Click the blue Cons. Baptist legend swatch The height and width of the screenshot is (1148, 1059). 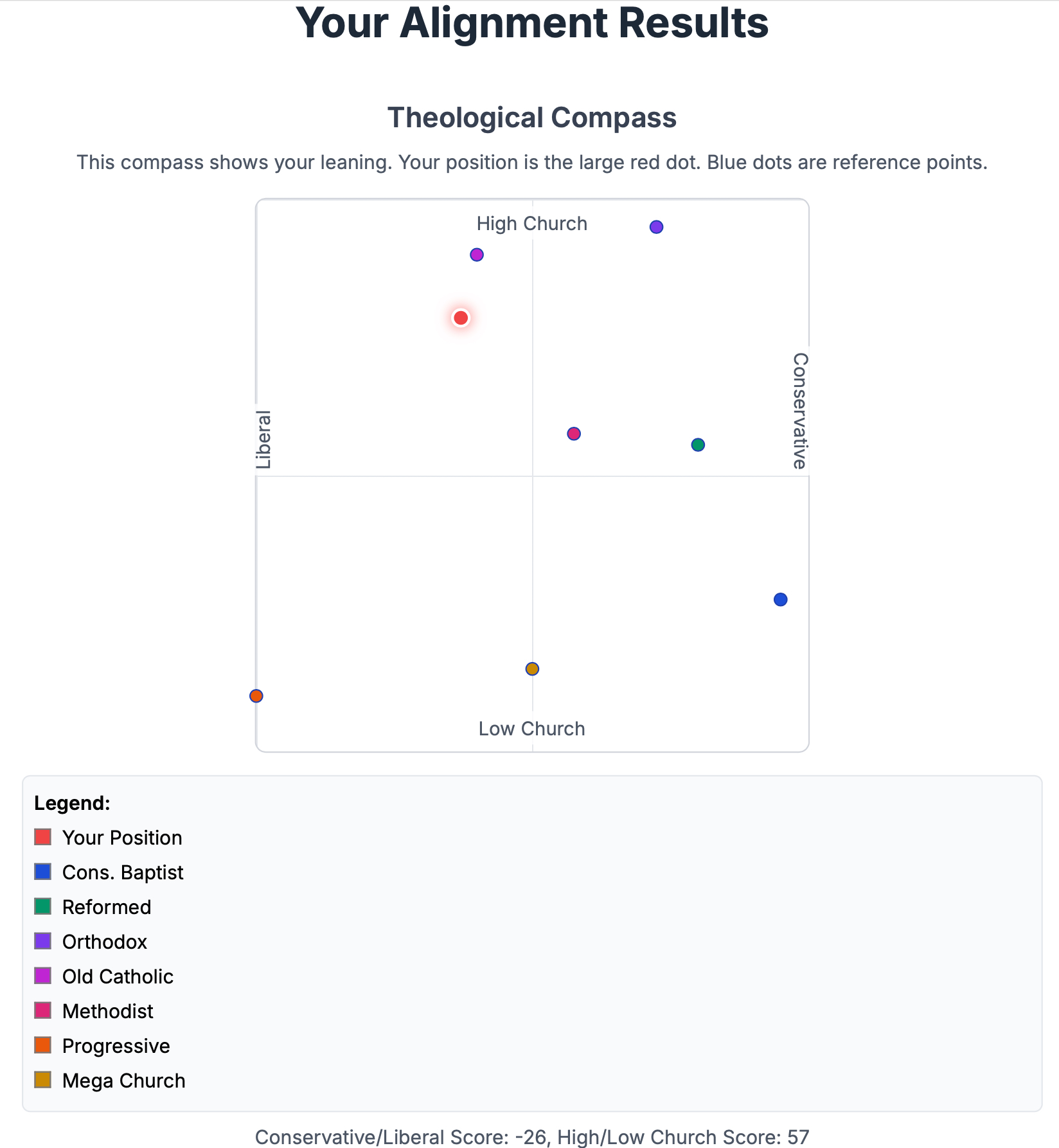(42, 872)
